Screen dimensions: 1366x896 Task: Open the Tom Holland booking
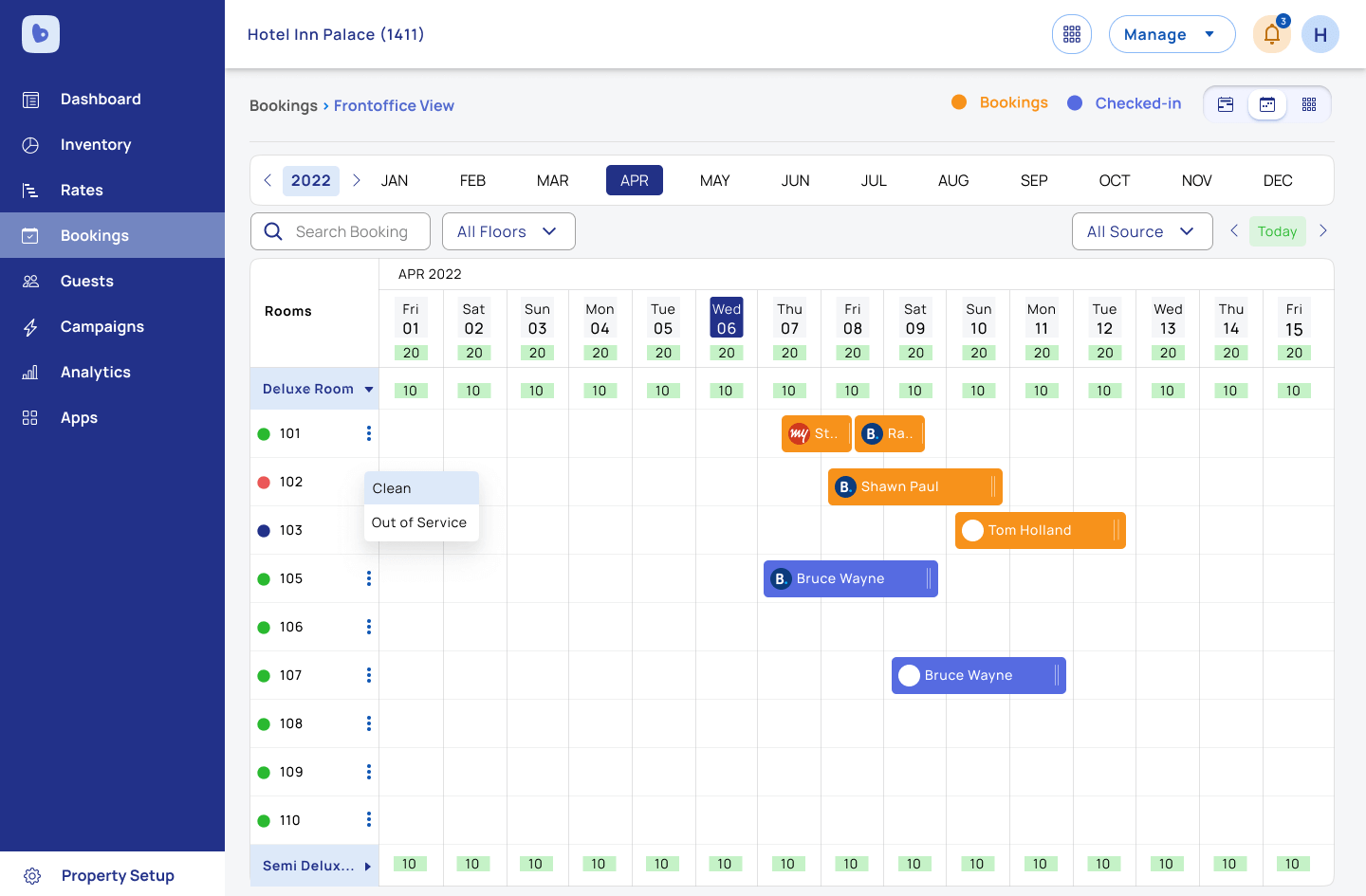[x=1041, y=530]
